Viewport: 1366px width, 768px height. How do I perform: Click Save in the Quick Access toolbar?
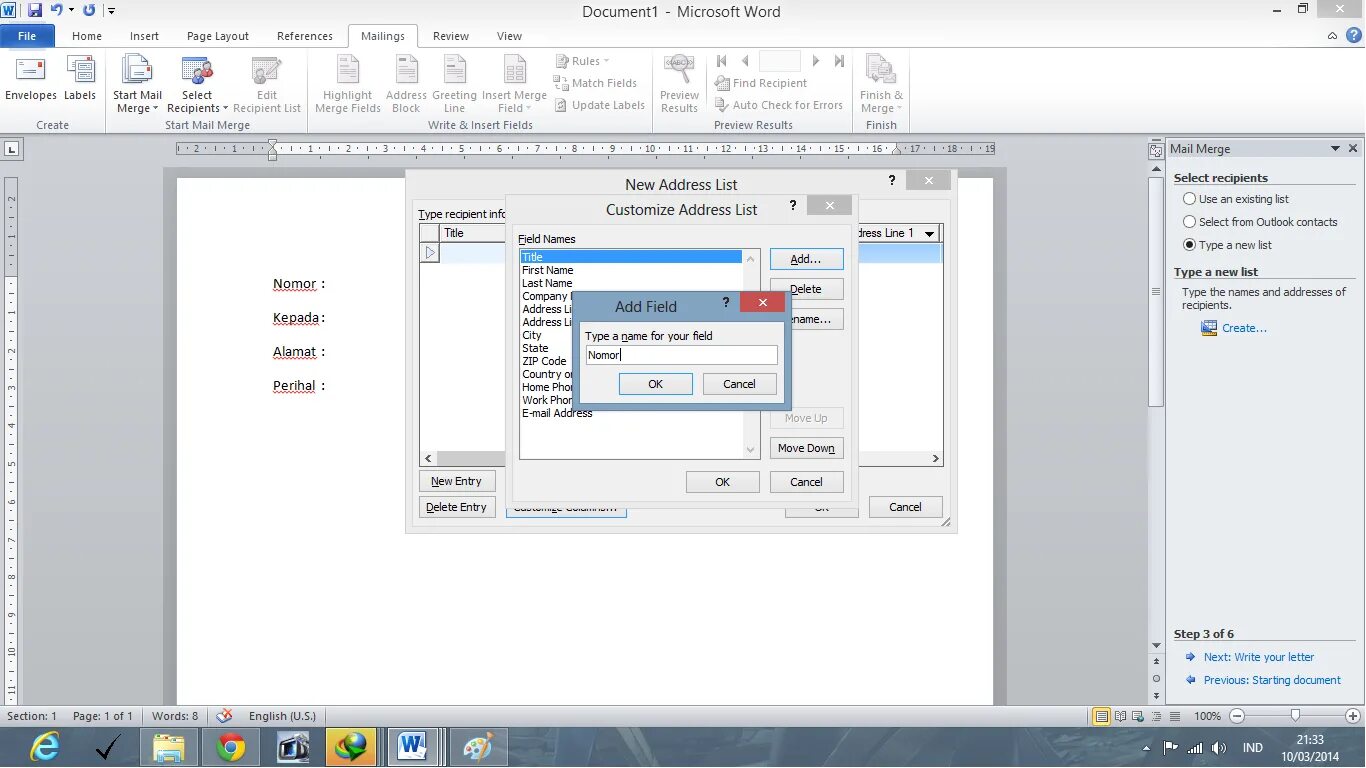(x=35, y=11)
